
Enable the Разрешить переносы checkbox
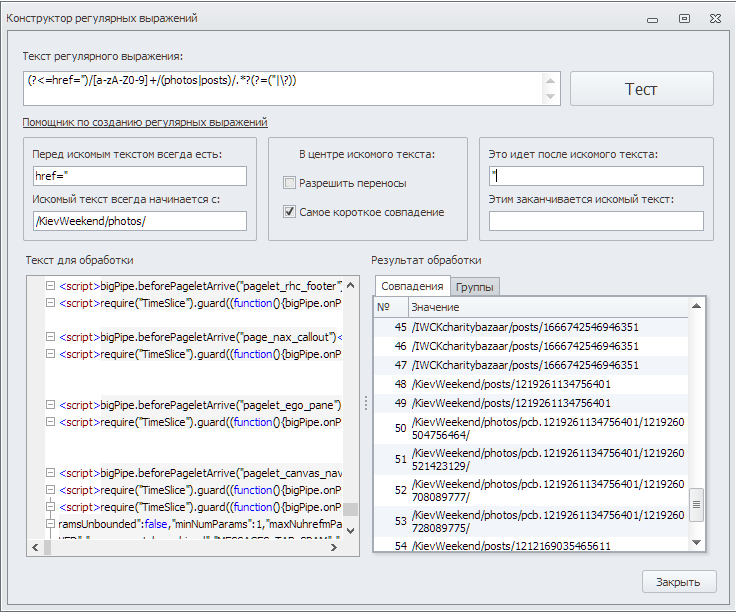pos(290,183)
